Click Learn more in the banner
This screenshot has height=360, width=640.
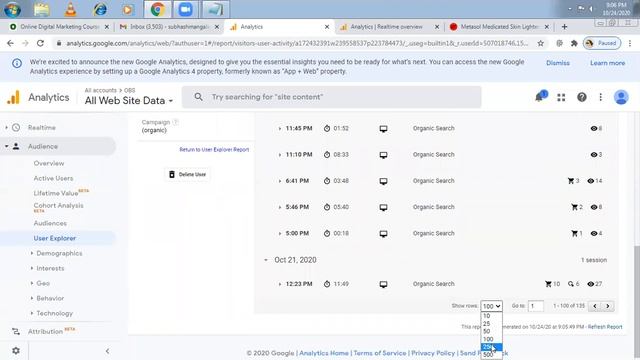coord(607,63)
